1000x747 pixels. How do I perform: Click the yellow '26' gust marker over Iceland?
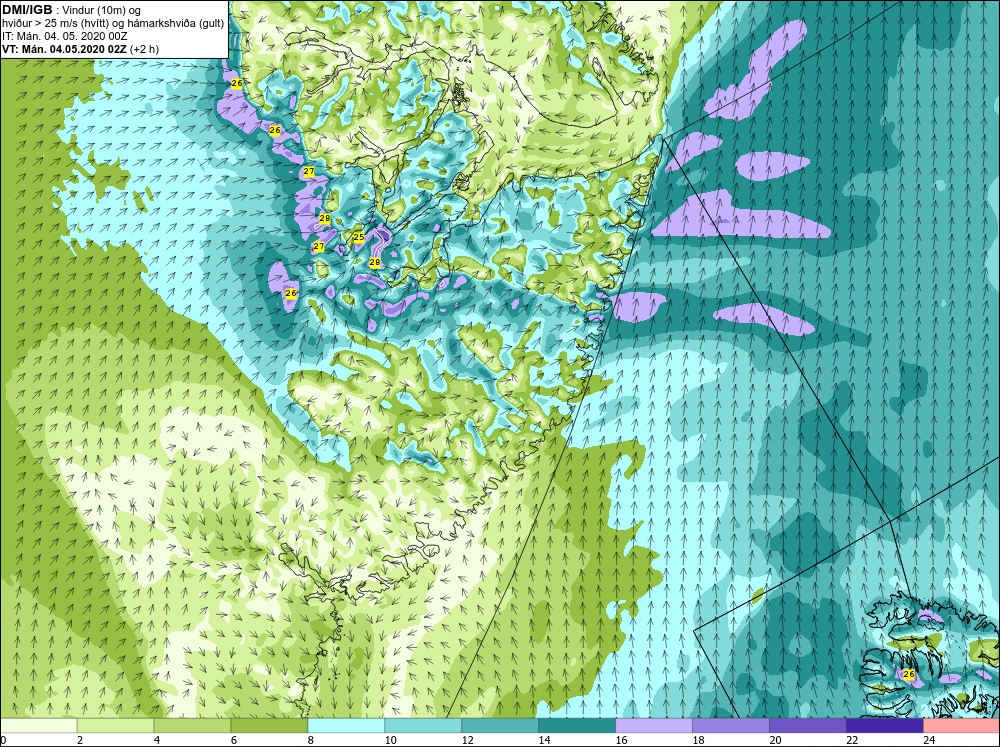tap(909, 674)
